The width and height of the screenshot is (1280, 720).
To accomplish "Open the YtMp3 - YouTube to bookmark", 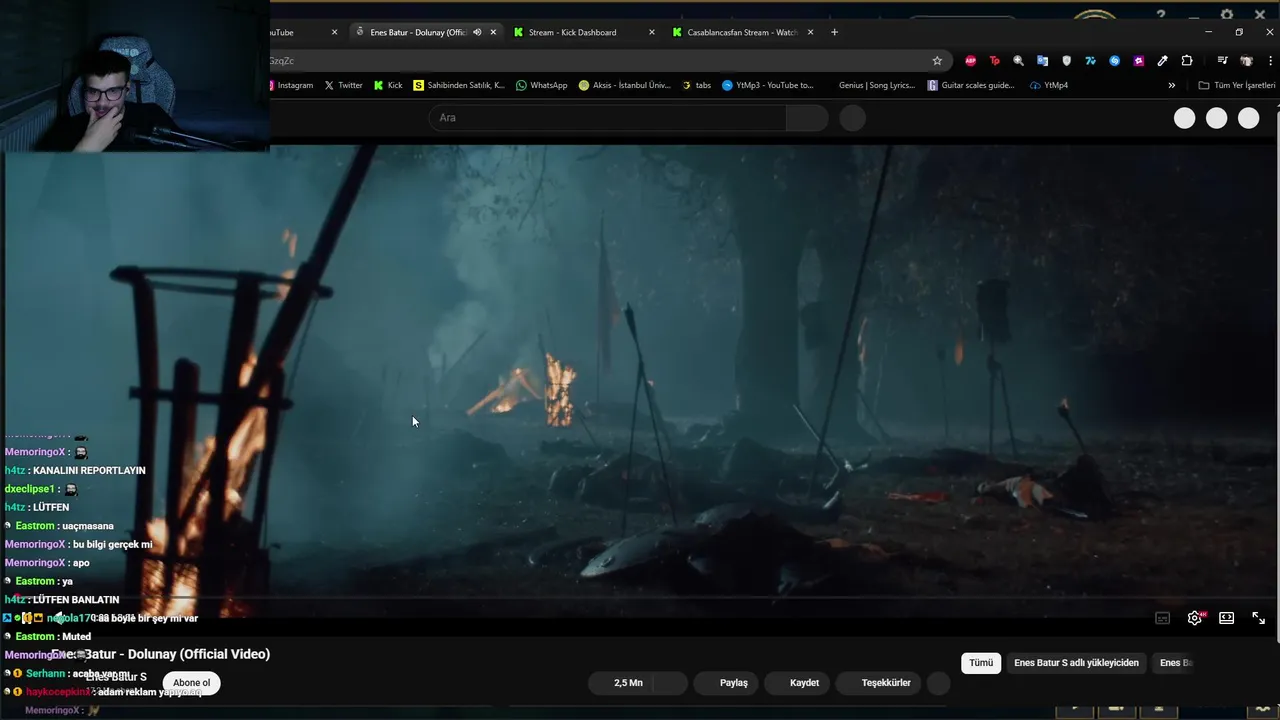I will click(767, 85).
